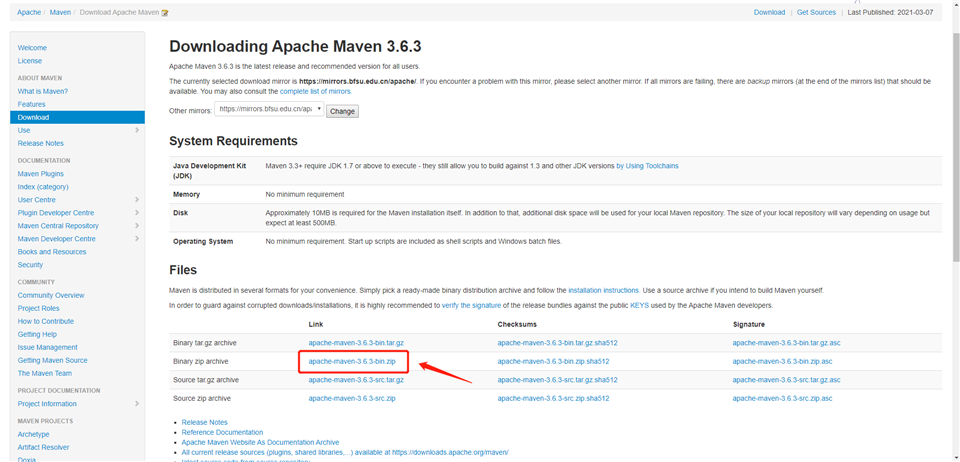The height and width of the screenshot is (462, 960).
Task: Open the Artifact Resolver project link
Action: coord(43,447)
